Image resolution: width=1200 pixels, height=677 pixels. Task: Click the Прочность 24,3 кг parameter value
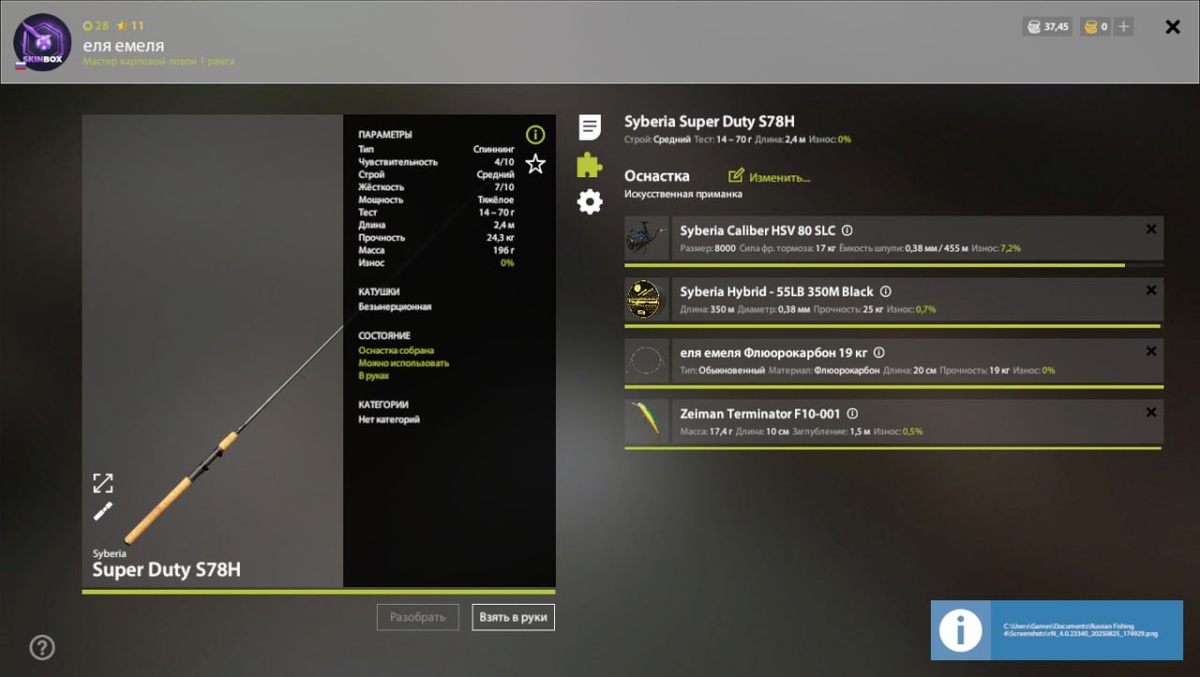pyautogui.click(x=500, y=237)
